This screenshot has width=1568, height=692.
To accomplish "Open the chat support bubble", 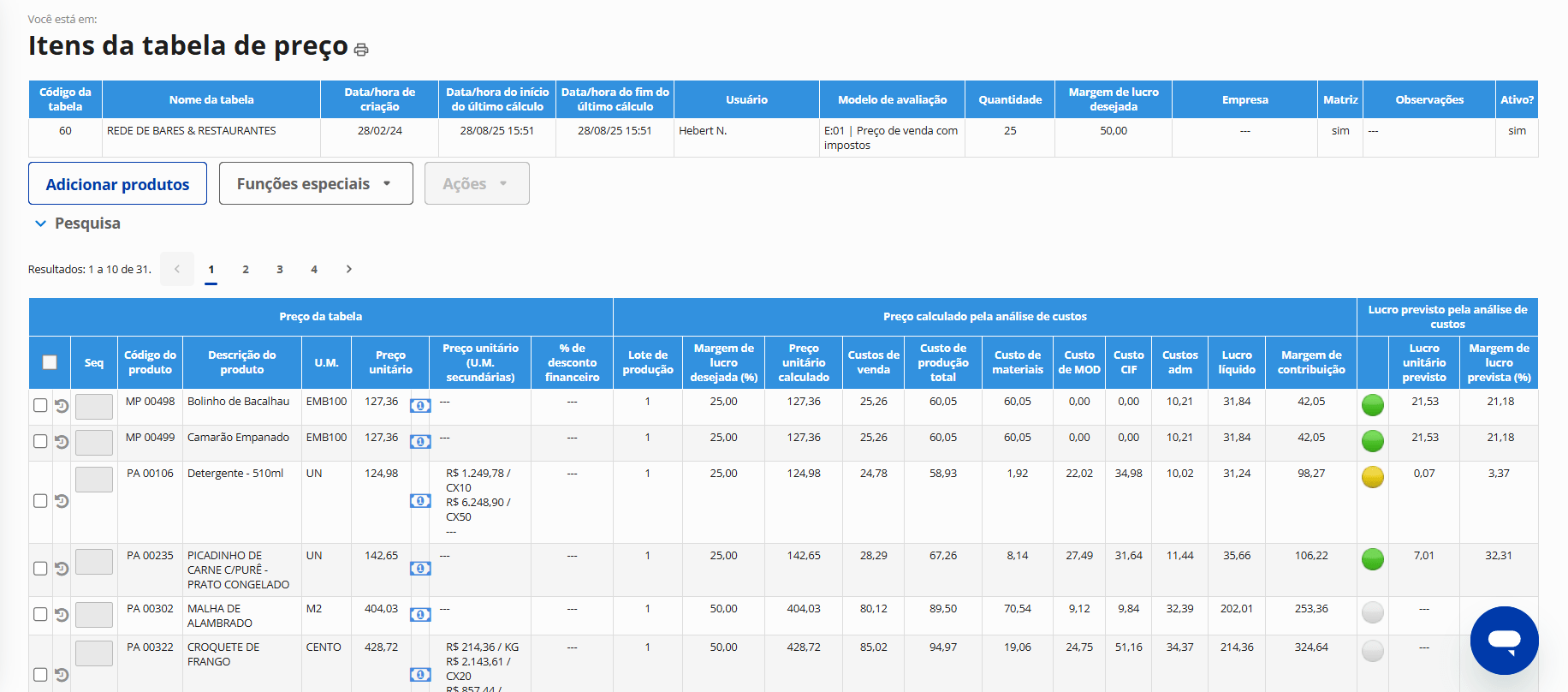I will (x=1504, y=640).
